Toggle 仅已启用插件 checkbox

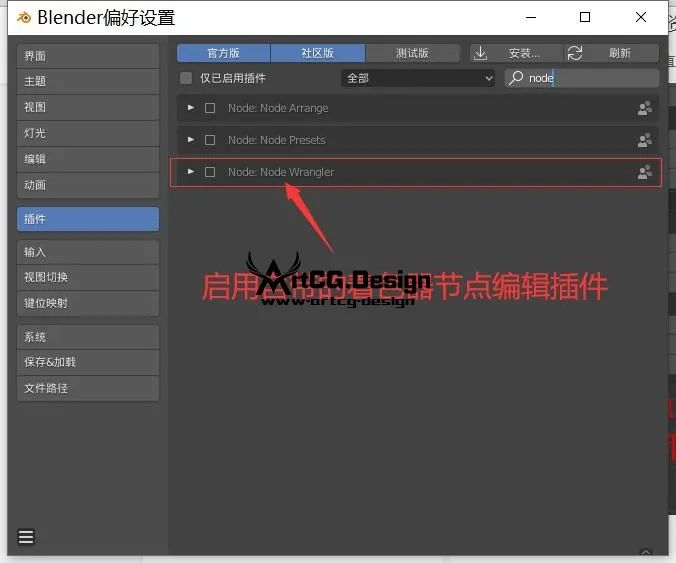pyautogui.click(x=186, y=78)
